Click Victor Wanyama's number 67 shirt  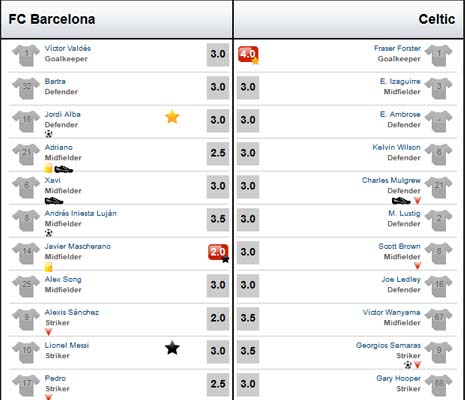439,319
